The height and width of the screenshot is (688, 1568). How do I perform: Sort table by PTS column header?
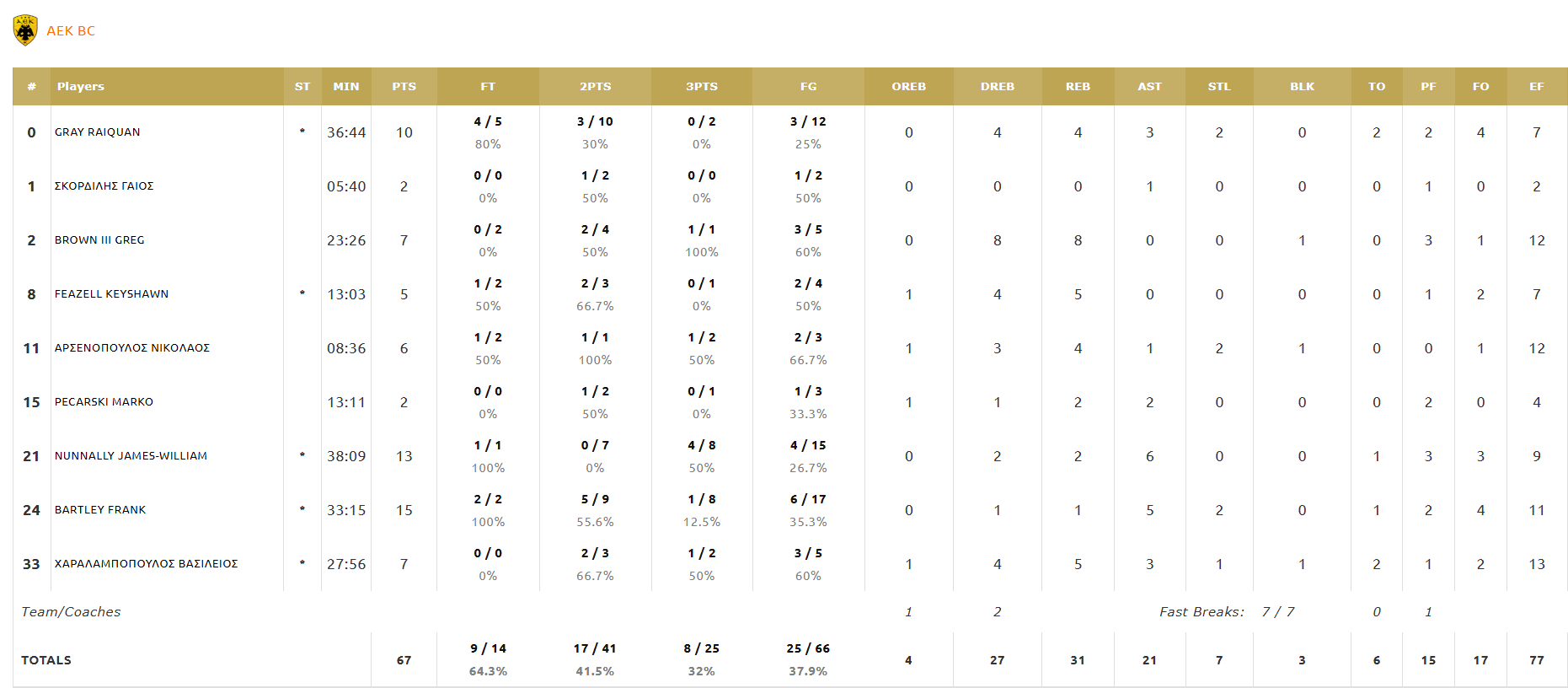[404, 87]
